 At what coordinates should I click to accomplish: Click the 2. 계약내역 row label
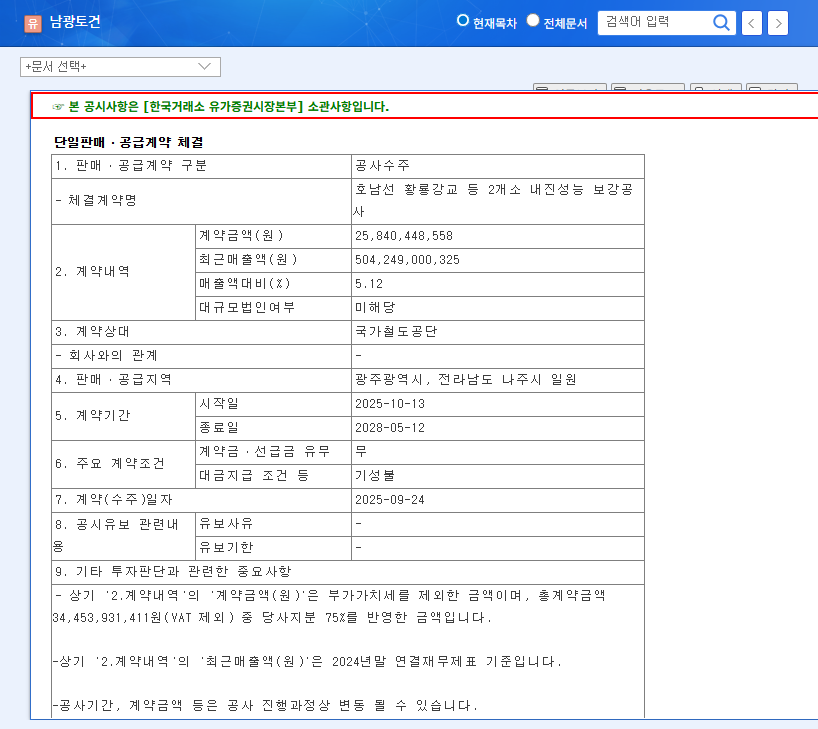coord(124,272)
